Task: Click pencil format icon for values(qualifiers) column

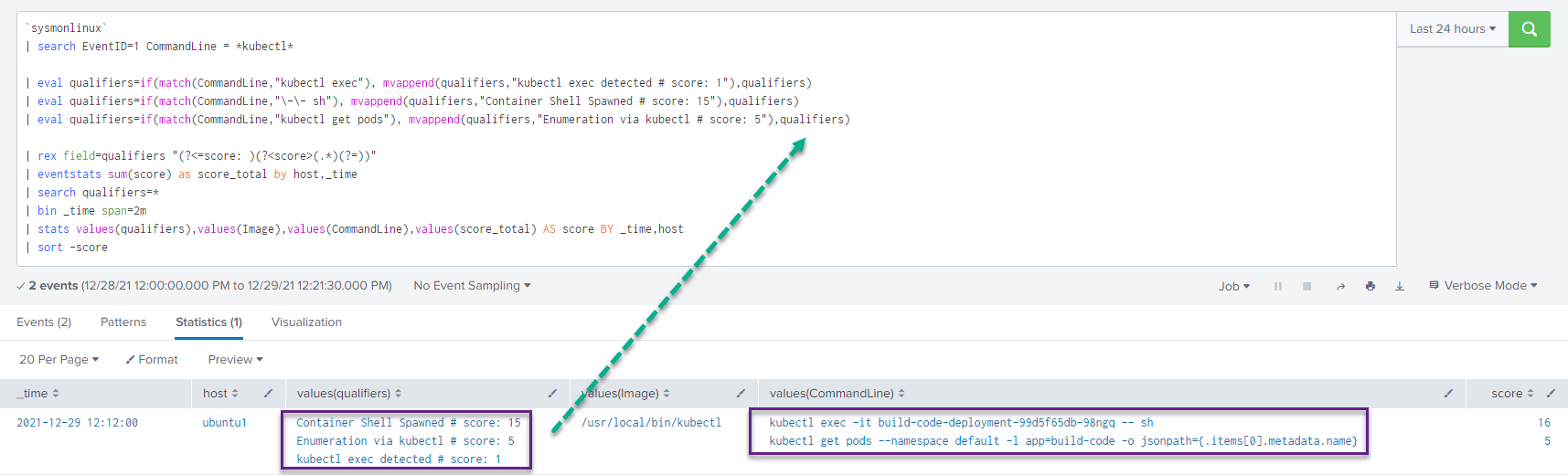Action: coord(552,394)
